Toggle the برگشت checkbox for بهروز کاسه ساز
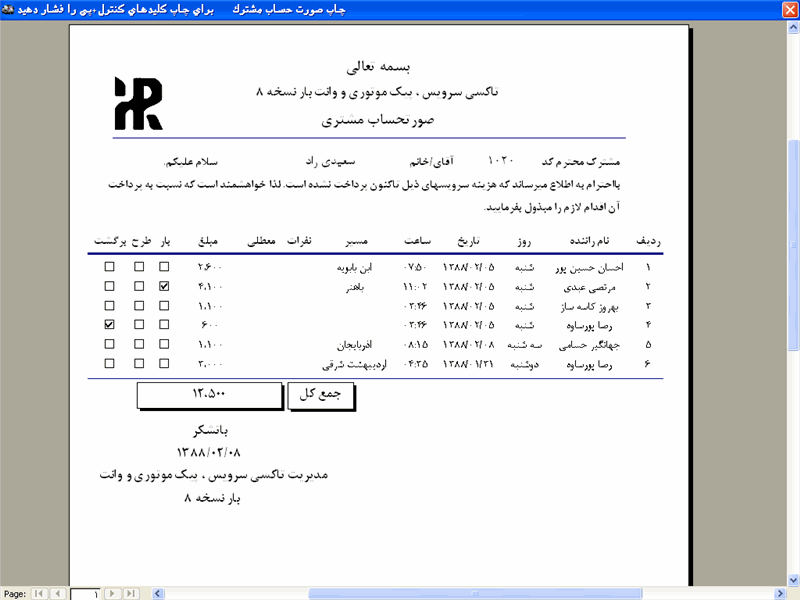 pyautogui.click(x=109, y=306)
